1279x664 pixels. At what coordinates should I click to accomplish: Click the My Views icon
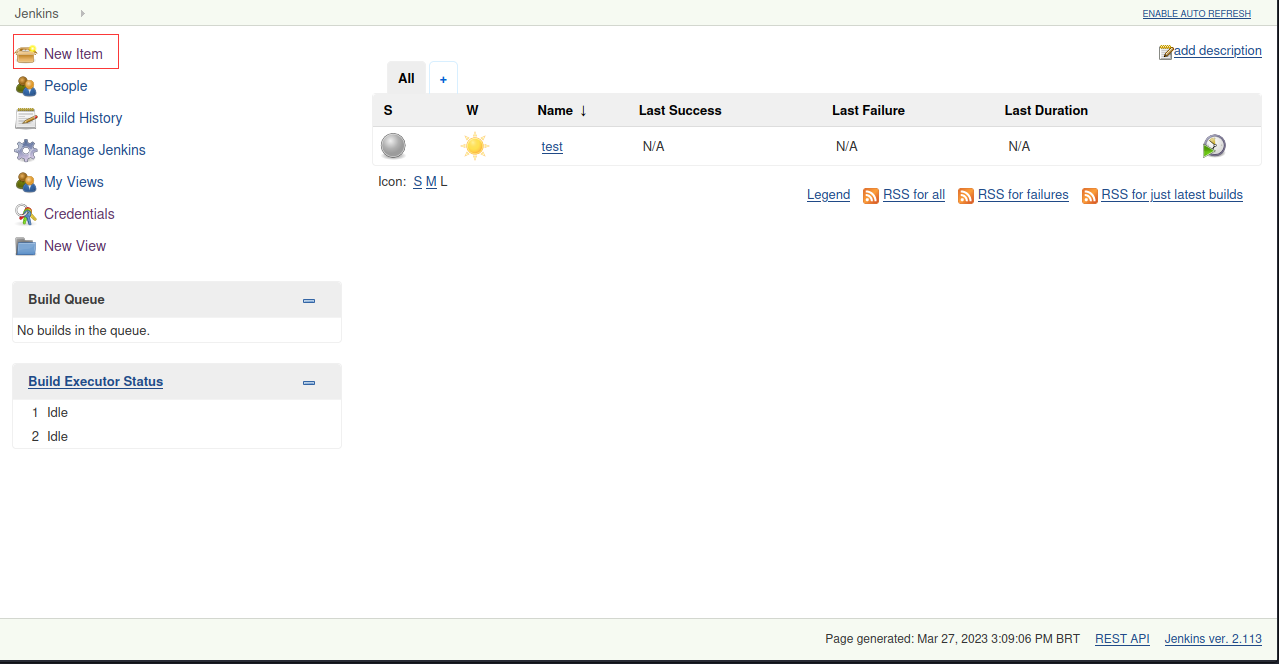[x=26, y=182]
